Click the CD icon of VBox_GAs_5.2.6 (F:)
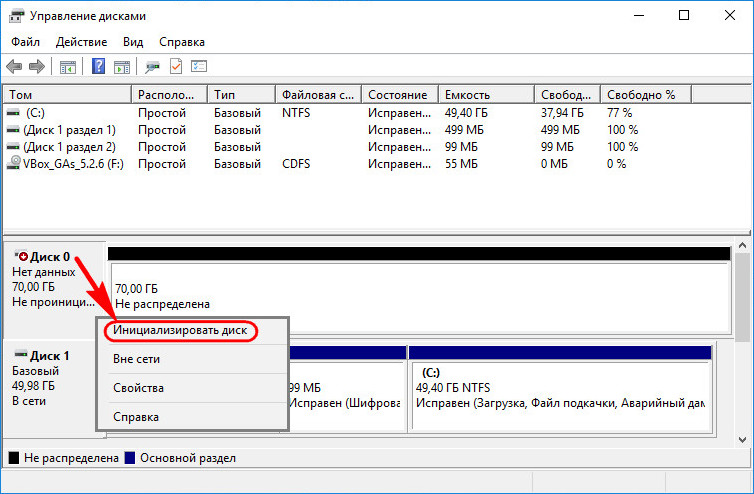 [x=13, y=163]
